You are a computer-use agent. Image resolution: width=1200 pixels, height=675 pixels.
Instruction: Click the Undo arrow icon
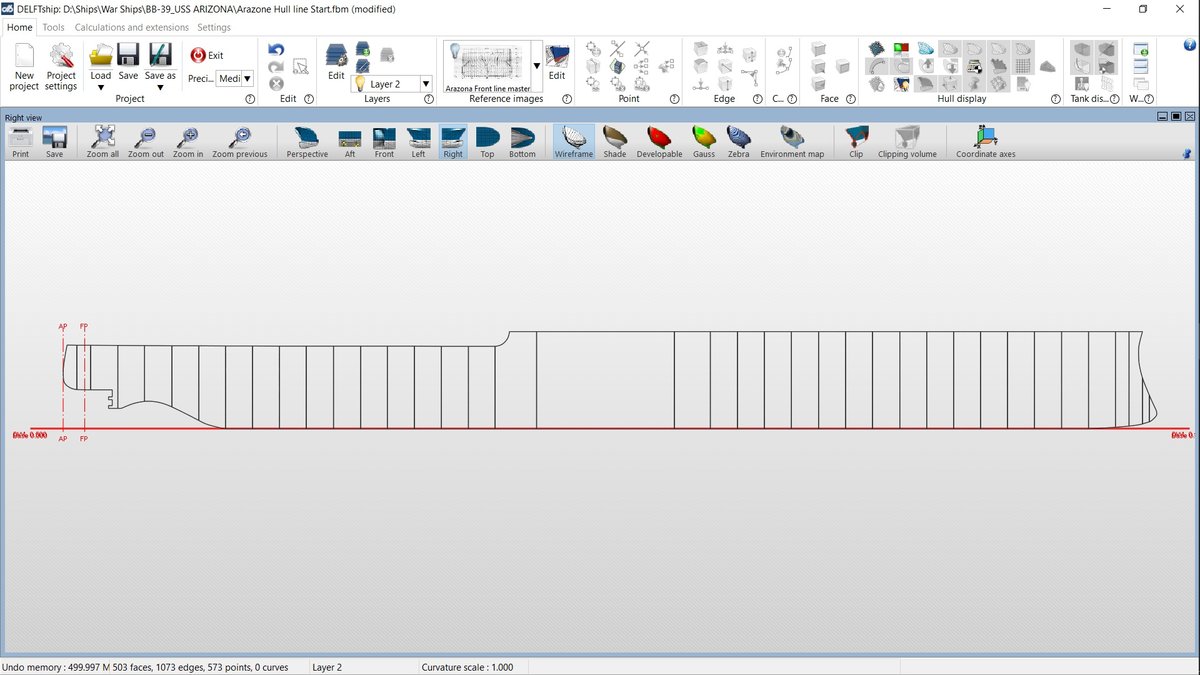[277, 50]
